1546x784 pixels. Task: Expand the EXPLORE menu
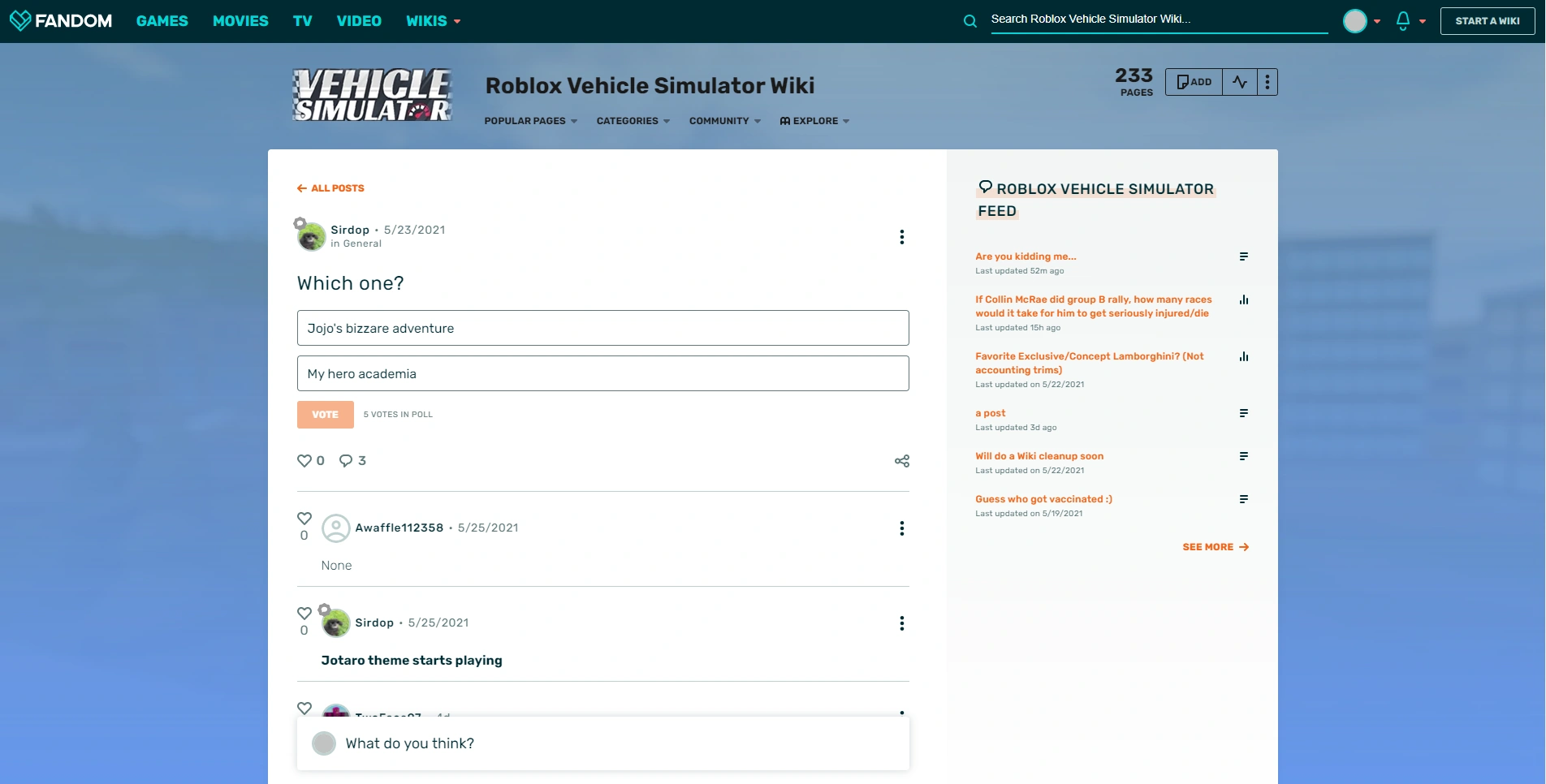(814, 121)
